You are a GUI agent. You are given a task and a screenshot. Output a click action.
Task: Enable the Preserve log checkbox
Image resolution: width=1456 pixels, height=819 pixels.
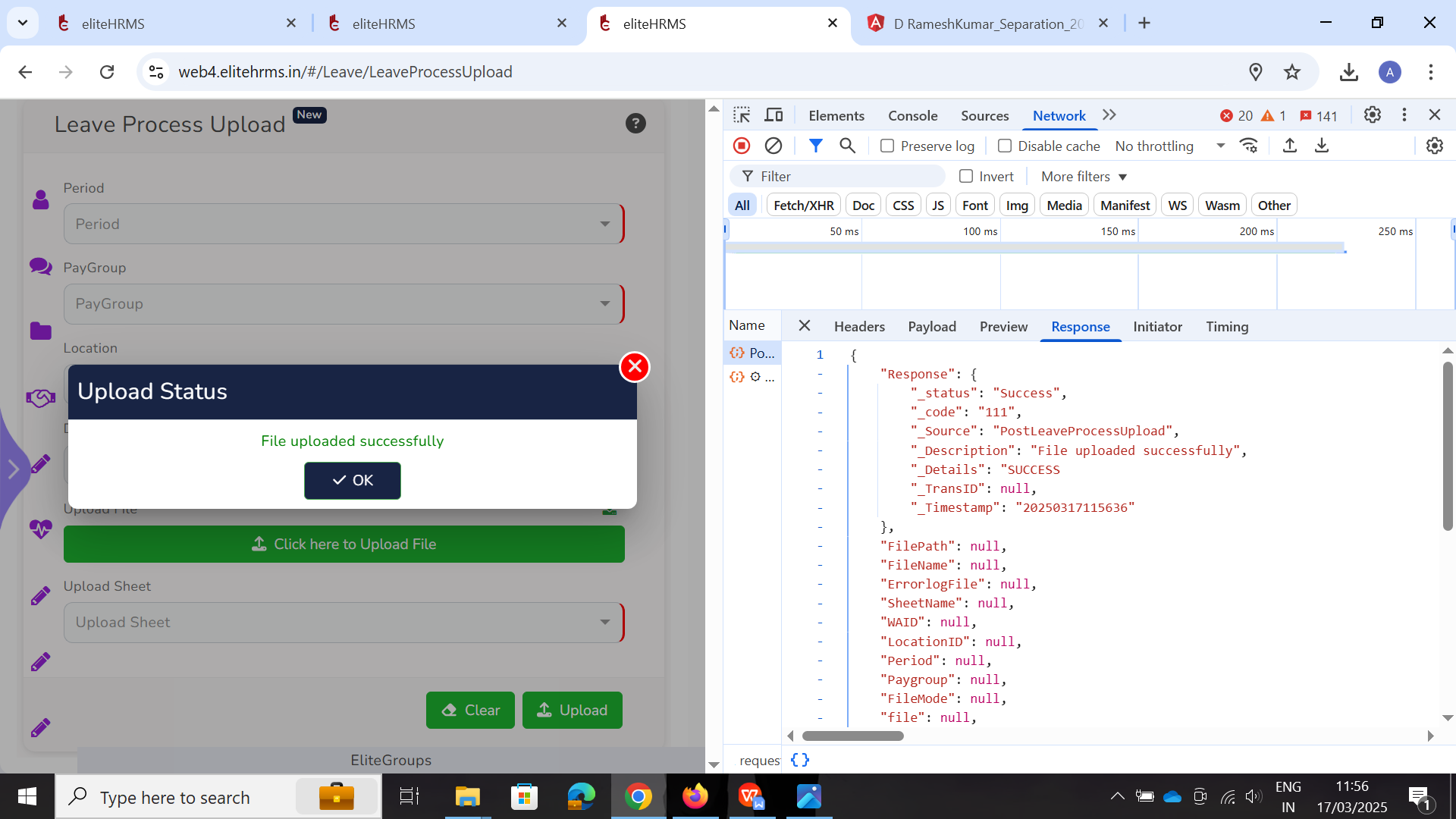point(887,146)
